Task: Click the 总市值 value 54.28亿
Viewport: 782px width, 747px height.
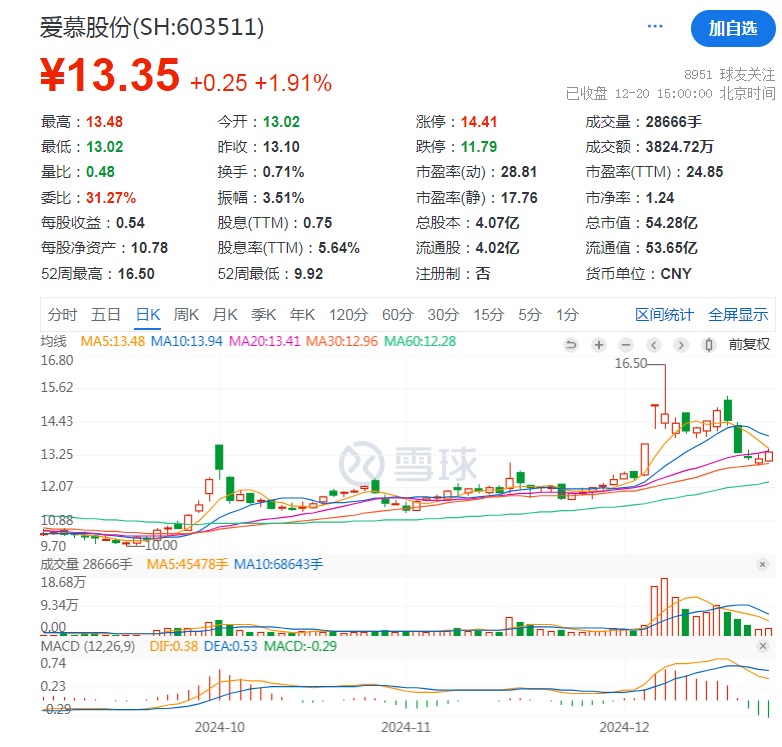Action: coord(671,223)
